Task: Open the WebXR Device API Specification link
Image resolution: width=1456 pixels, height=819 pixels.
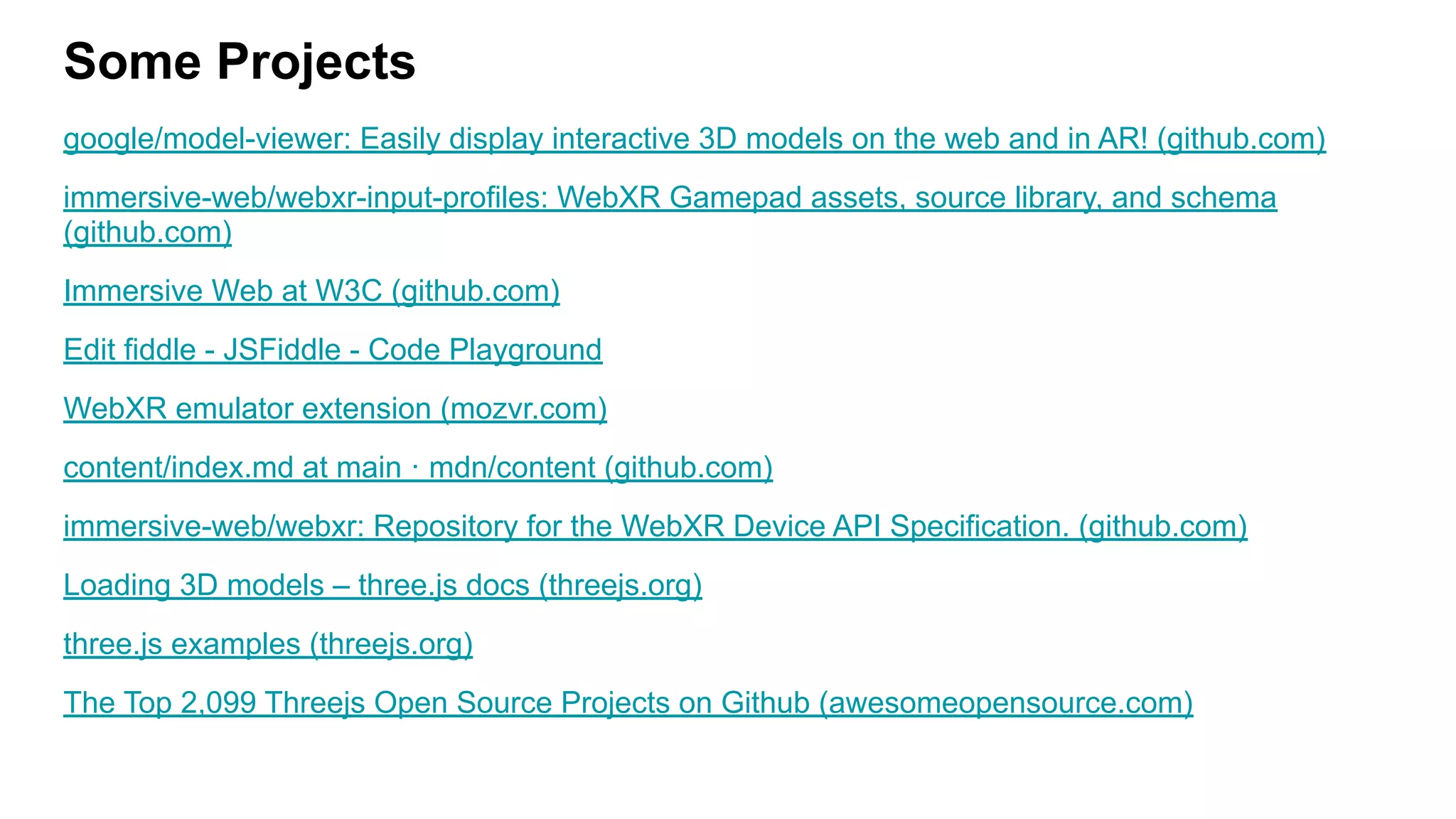Action: pyautogui.click(x=655, y=527)
